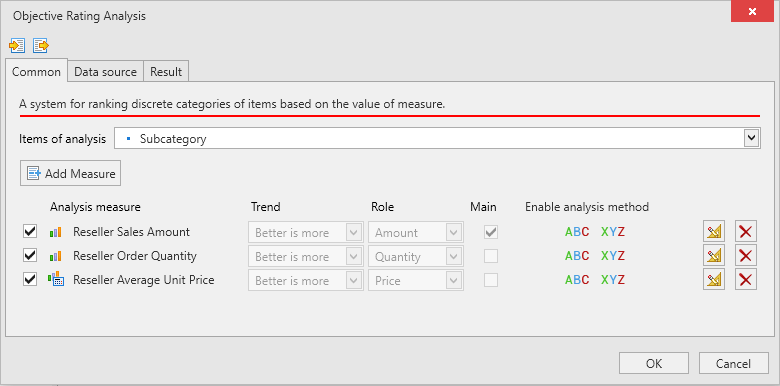Click the Main column header
Screen dimensions: 780x386
(x=483, y=206)
